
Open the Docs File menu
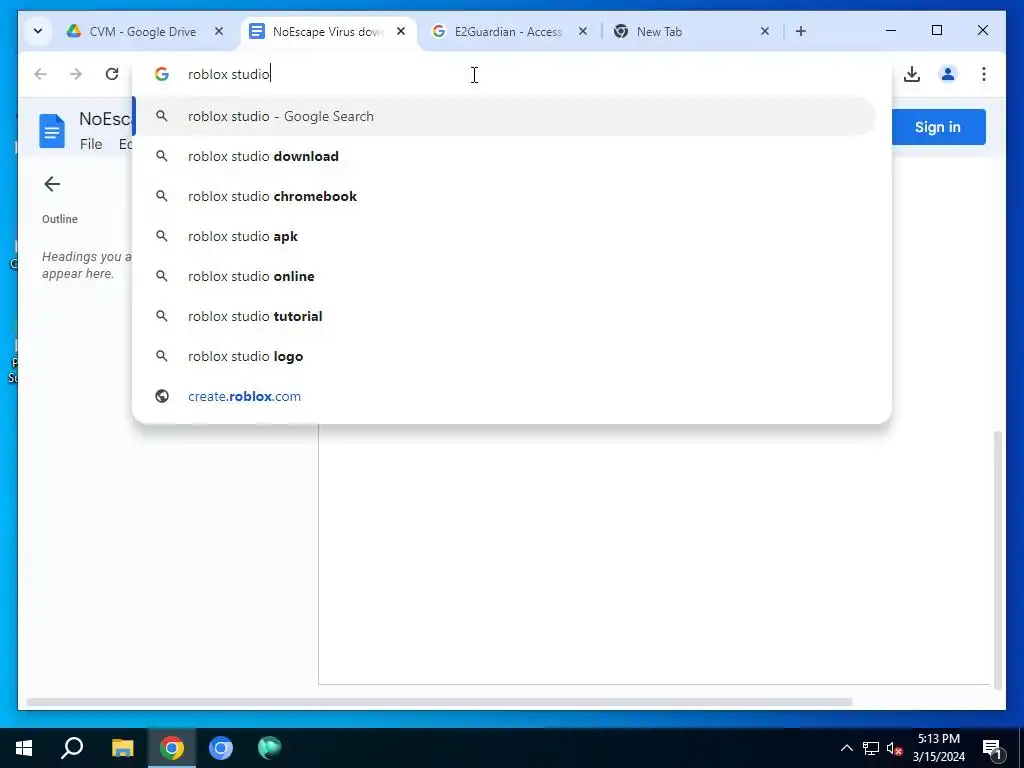point(91,144)
